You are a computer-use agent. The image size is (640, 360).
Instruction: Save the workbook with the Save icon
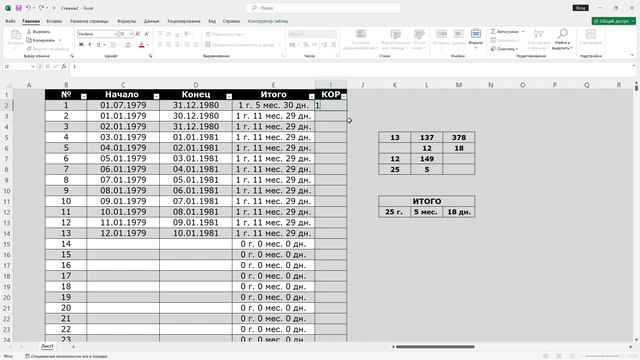(x=18, y=8)
